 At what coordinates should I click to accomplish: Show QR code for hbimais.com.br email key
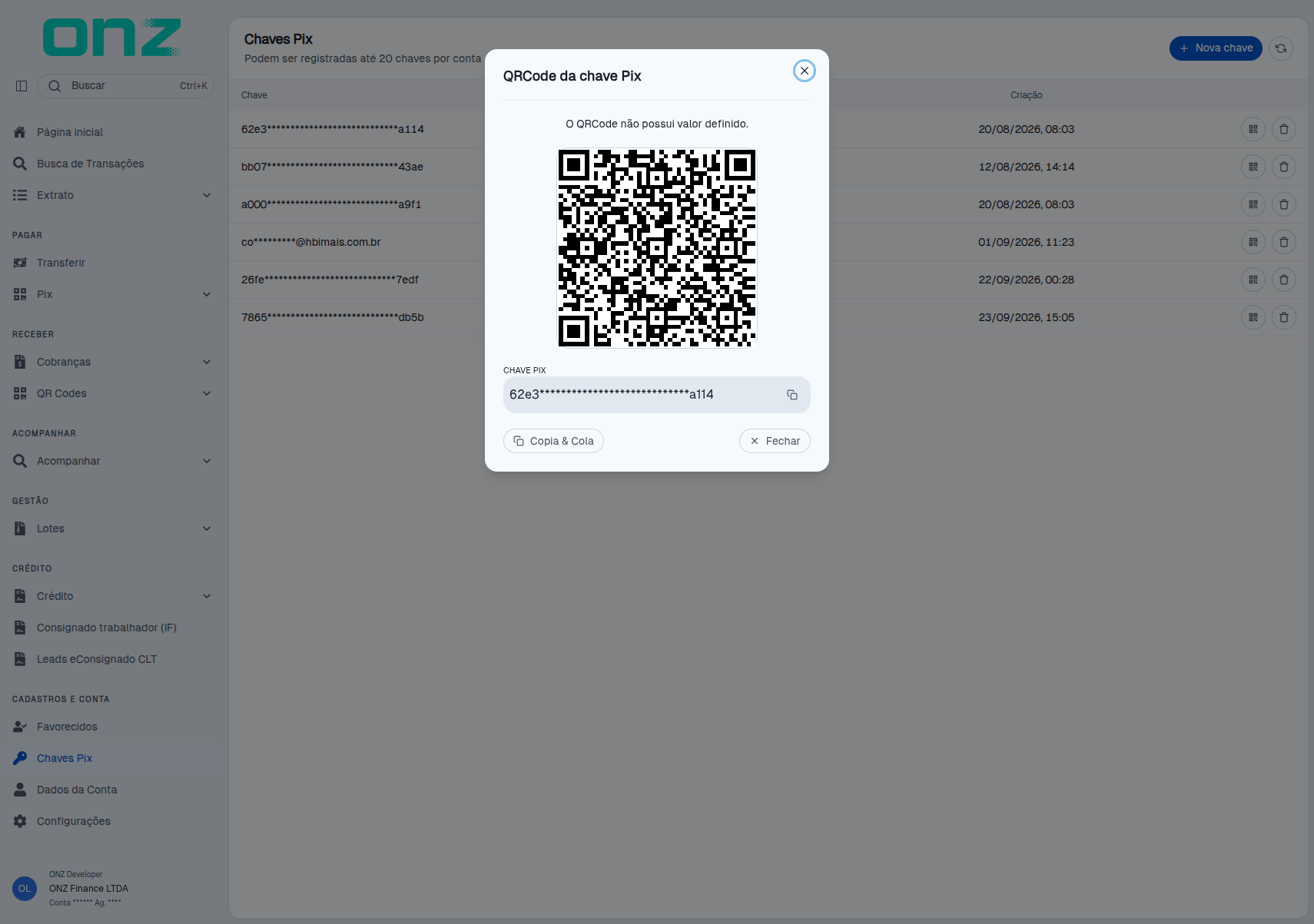pyautogui.click(x=1253, y=242)
